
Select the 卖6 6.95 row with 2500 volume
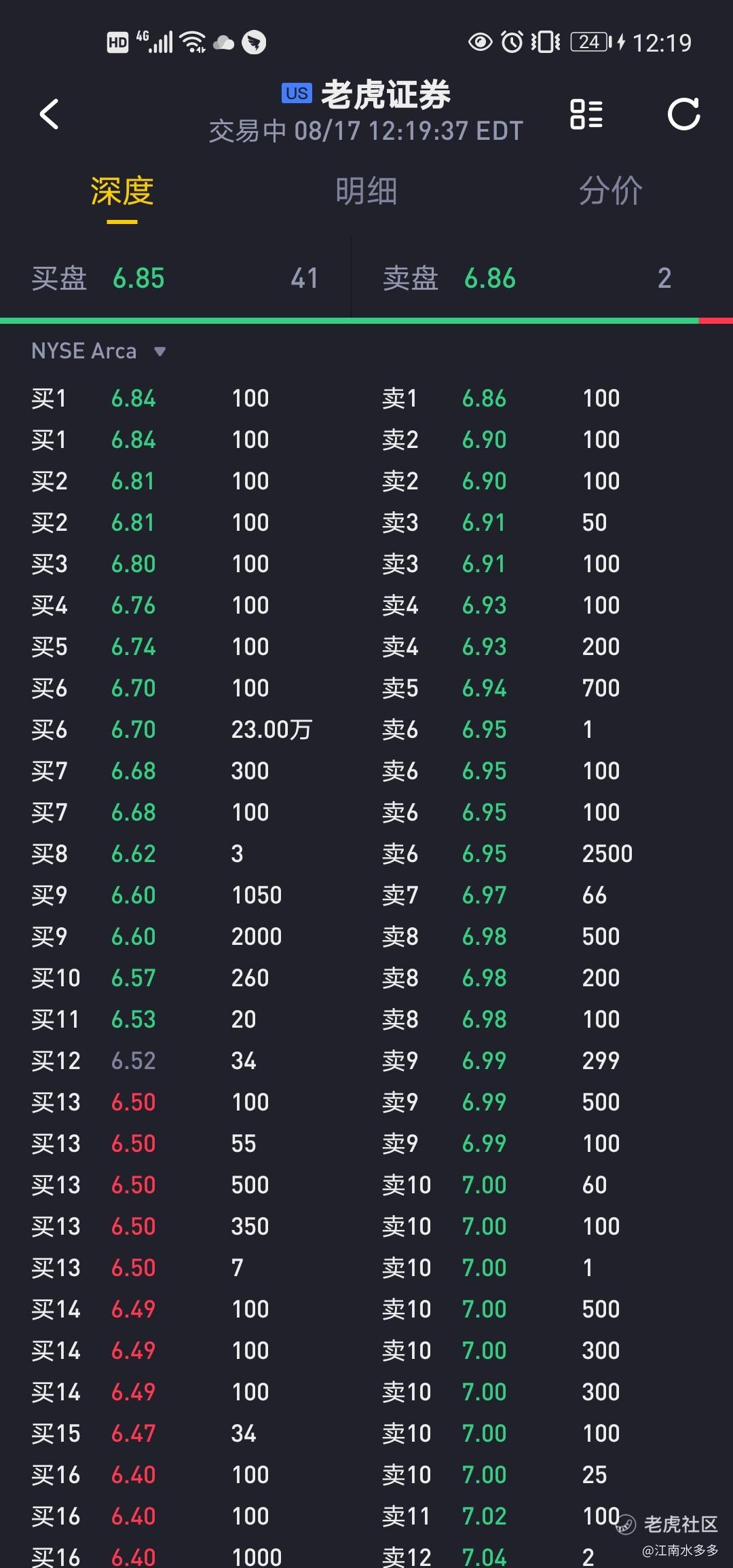[x=526, y=854]
